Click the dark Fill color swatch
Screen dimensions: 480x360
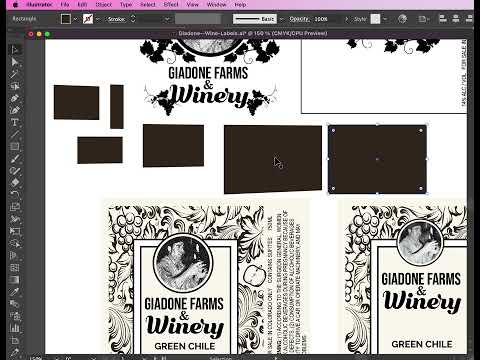click(66, 19)
